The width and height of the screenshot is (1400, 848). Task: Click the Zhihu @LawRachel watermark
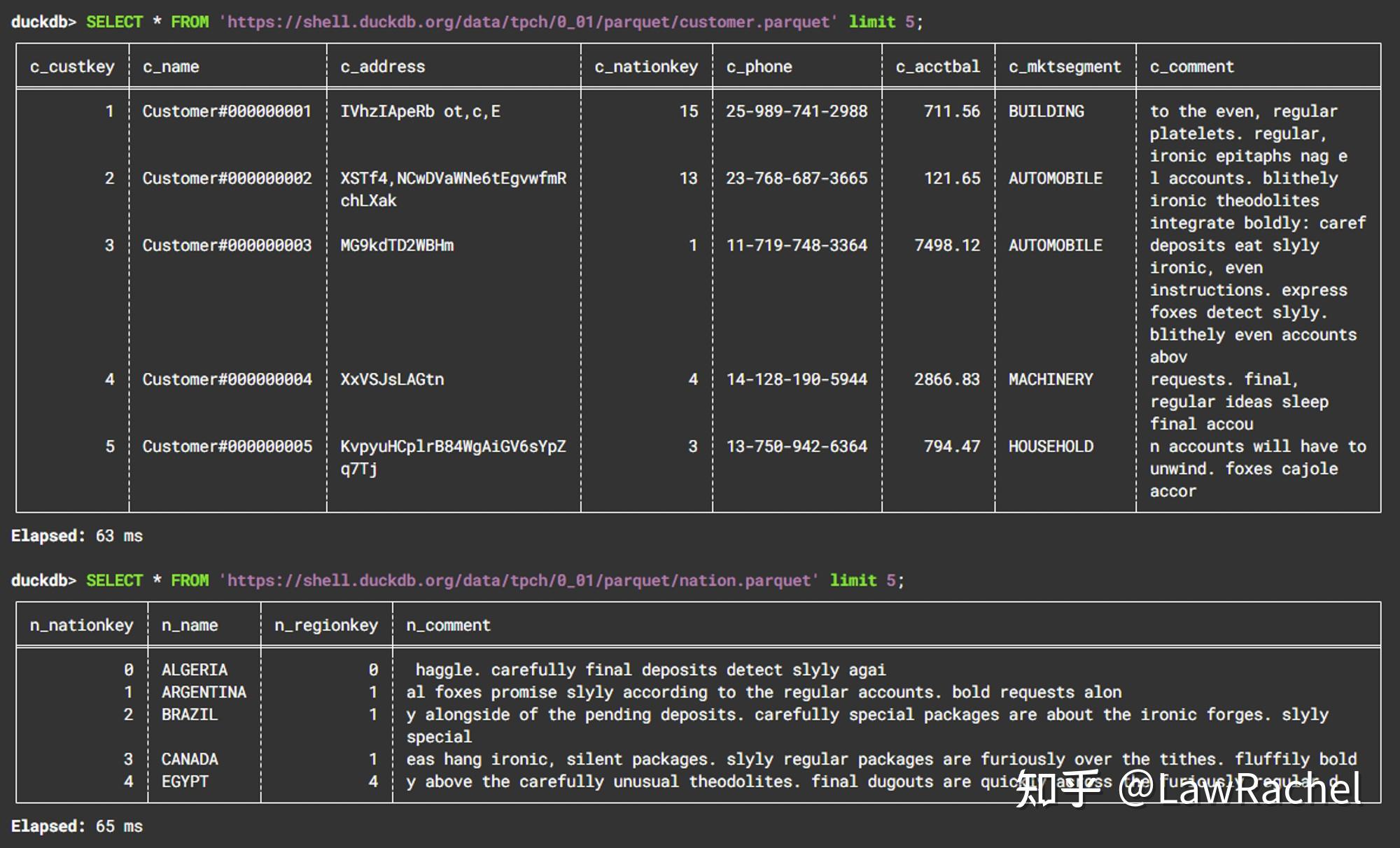pyautogui.click(x=1188, y=789)
